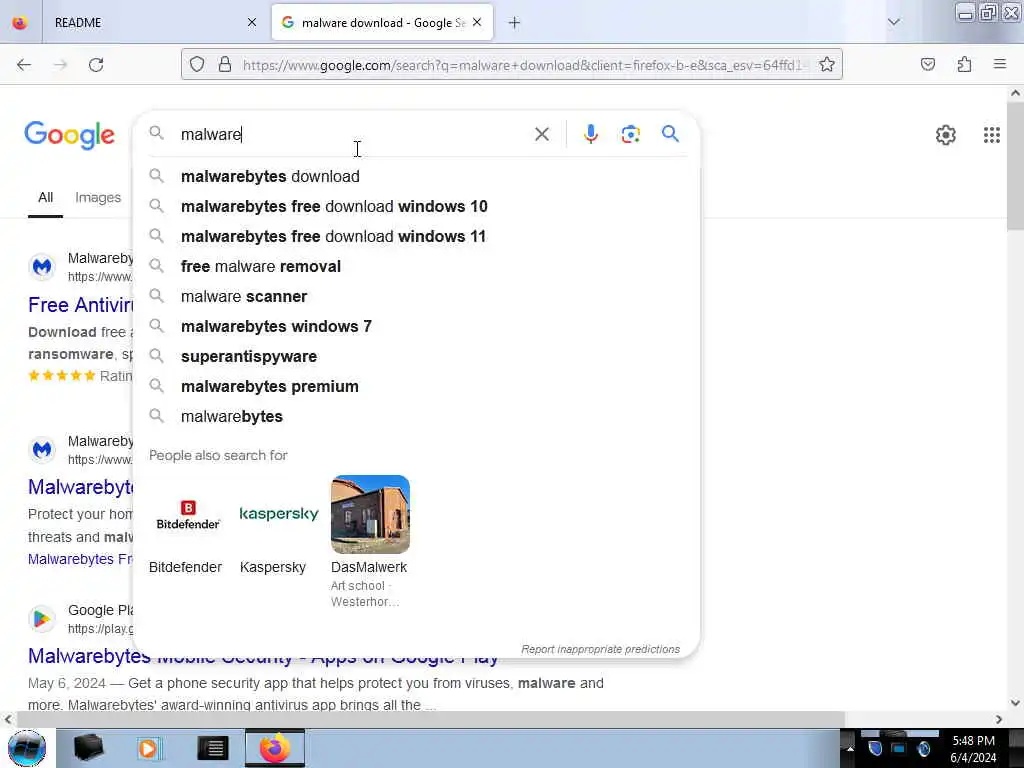Click the Firefox taskbar icon
The image size is (1024, 768).
pos(275,748)
